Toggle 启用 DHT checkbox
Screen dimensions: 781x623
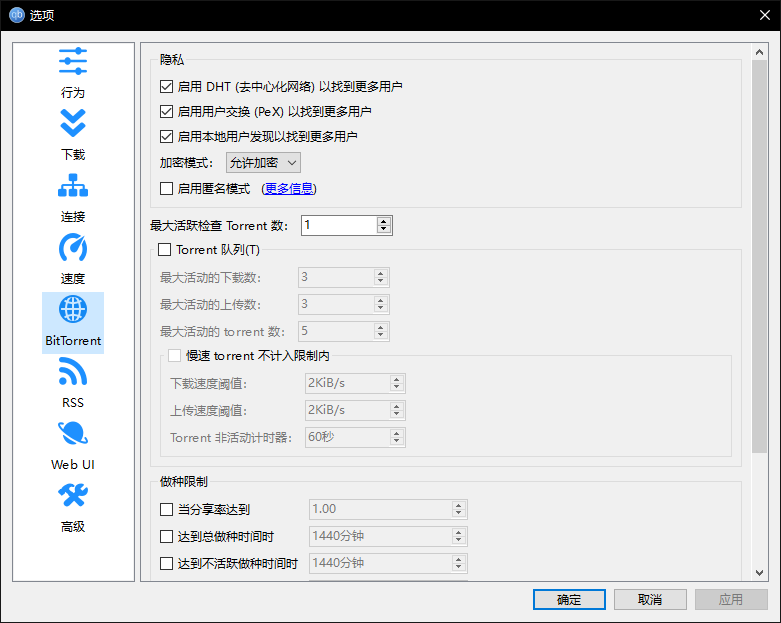166,87
